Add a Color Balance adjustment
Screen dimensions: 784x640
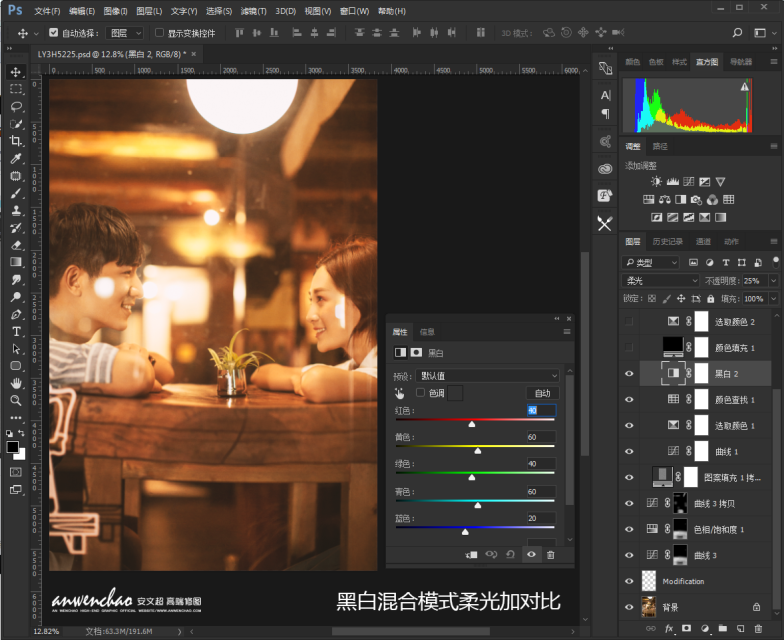point(664,200)
